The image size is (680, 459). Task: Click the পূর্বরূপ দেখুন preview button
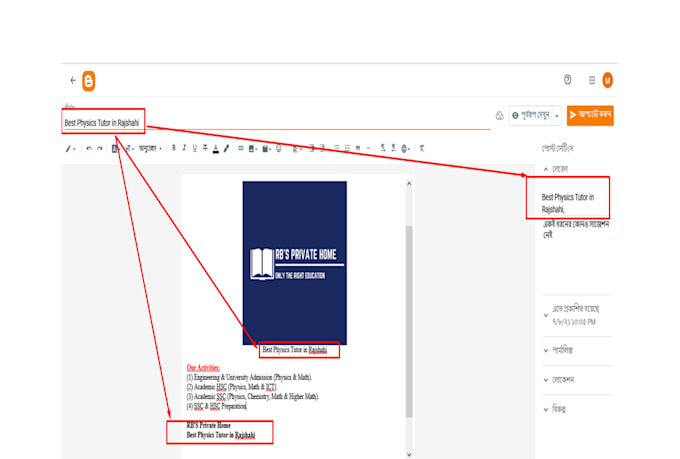coord(531,115)
